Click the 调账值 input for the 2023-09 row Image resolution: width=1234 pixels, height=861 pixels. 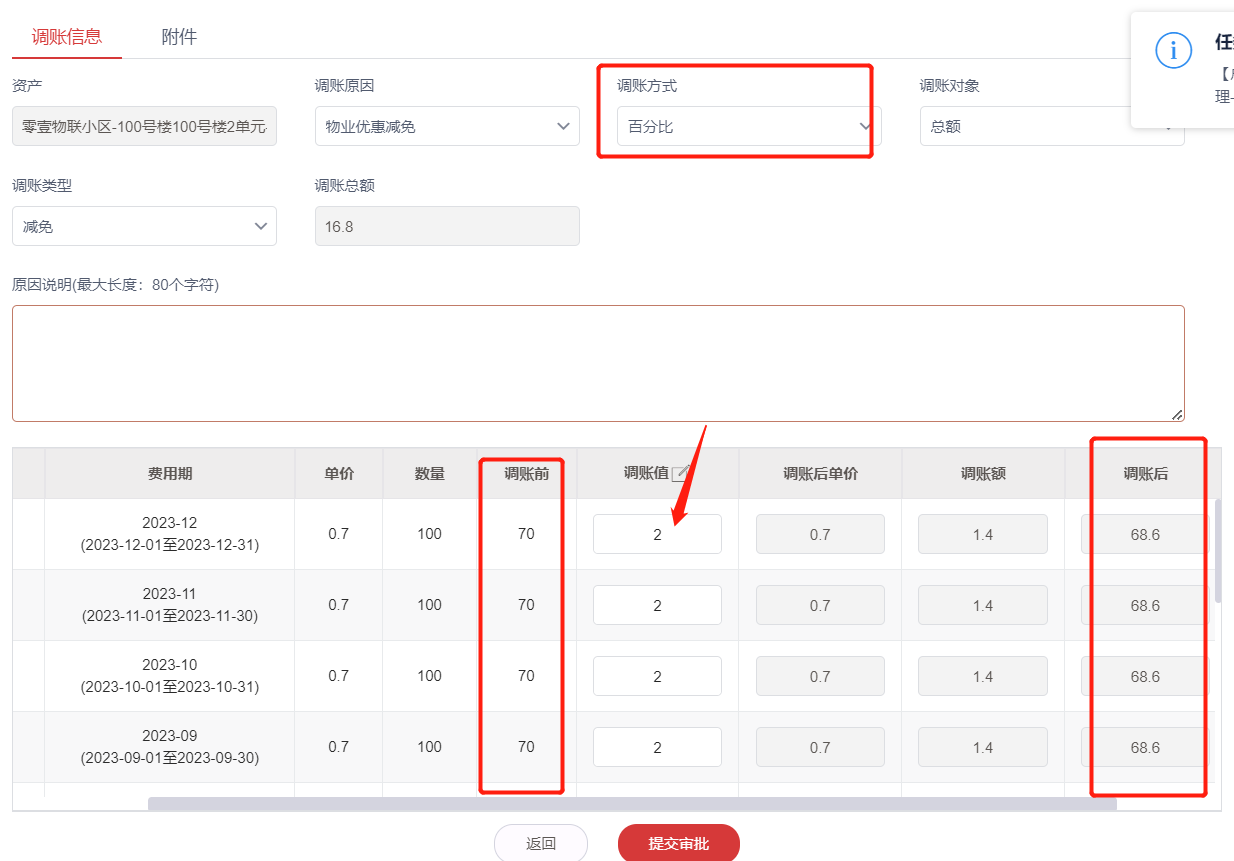pos(657,747)
